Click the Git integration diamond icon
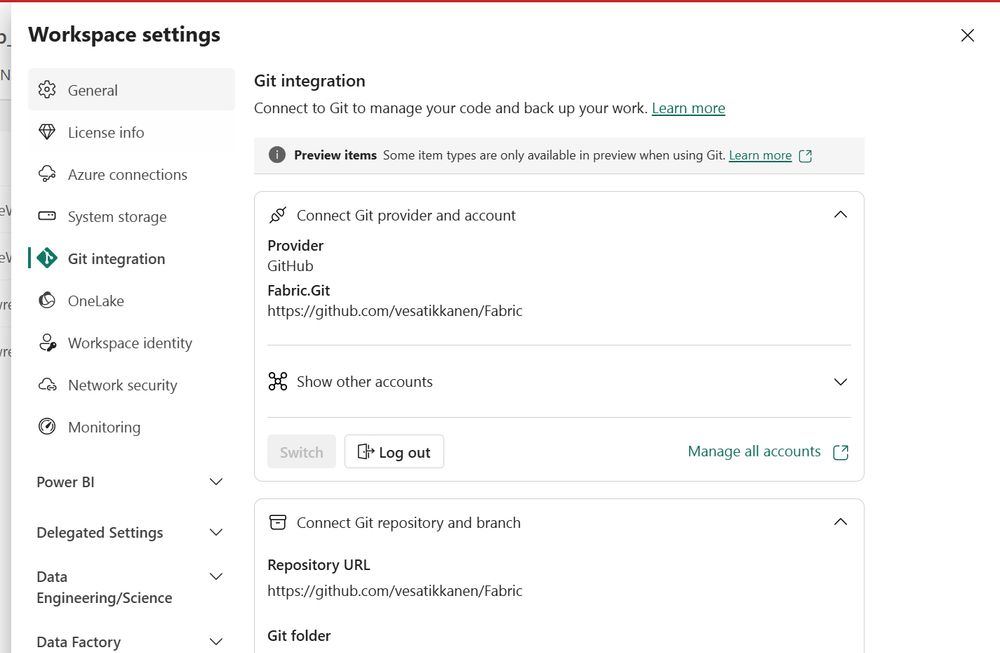Viewport: 1000px width, 653px height. coord(47,258)
